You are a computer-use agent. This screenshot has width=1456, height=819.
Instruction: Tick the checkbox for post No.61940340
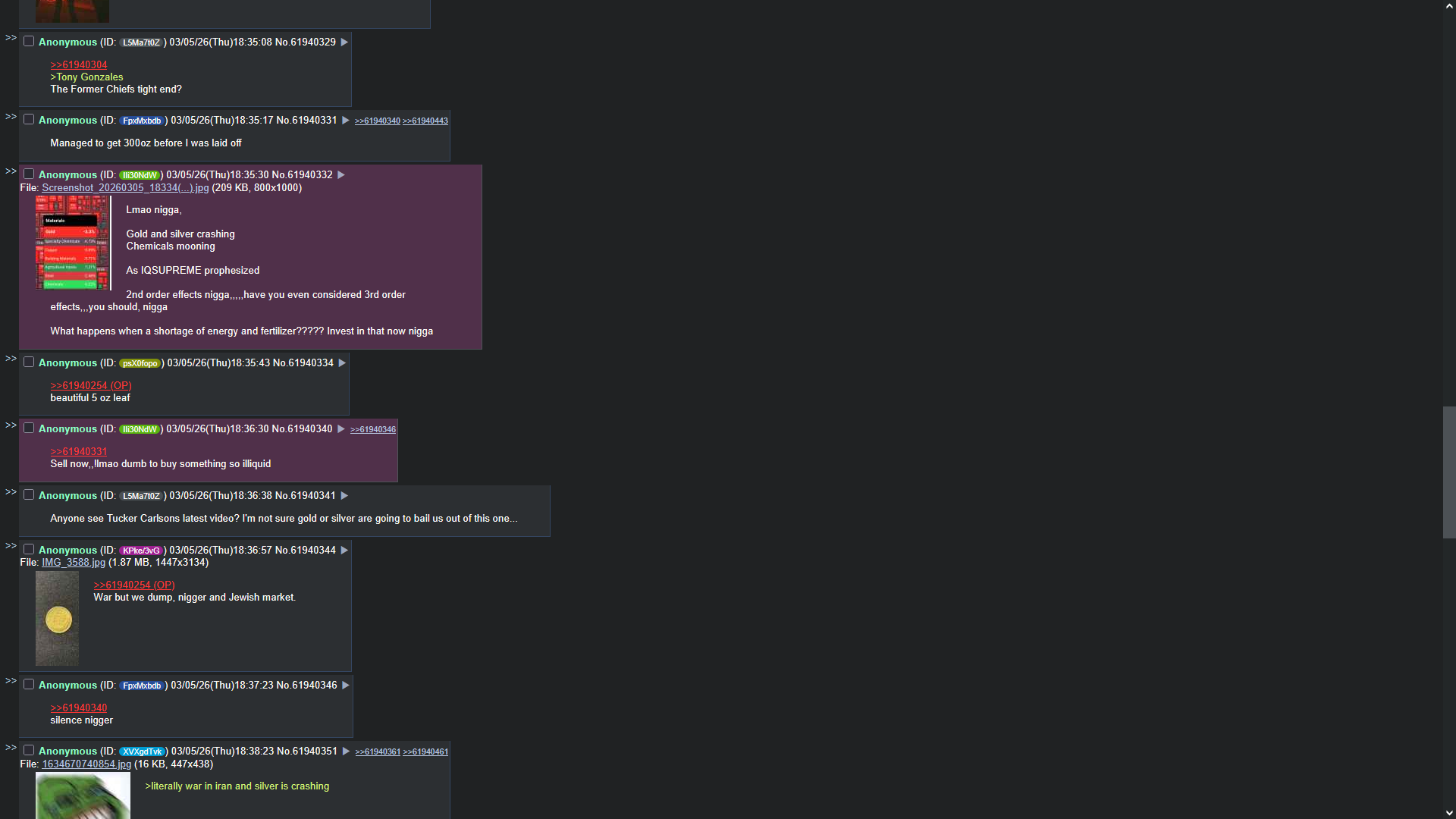[x=29, y=428]
